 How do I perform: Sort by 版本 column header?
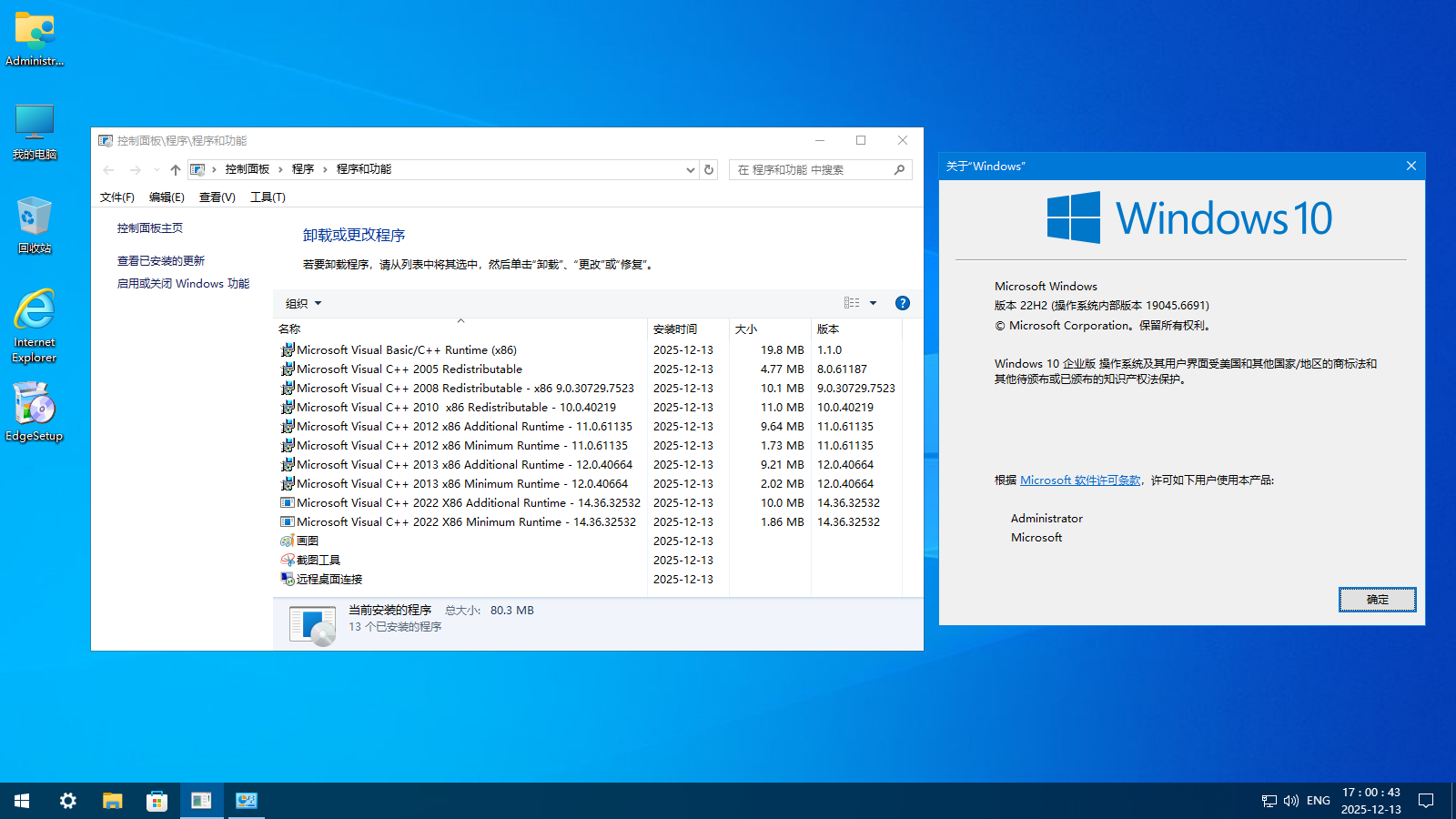[856, 329]
